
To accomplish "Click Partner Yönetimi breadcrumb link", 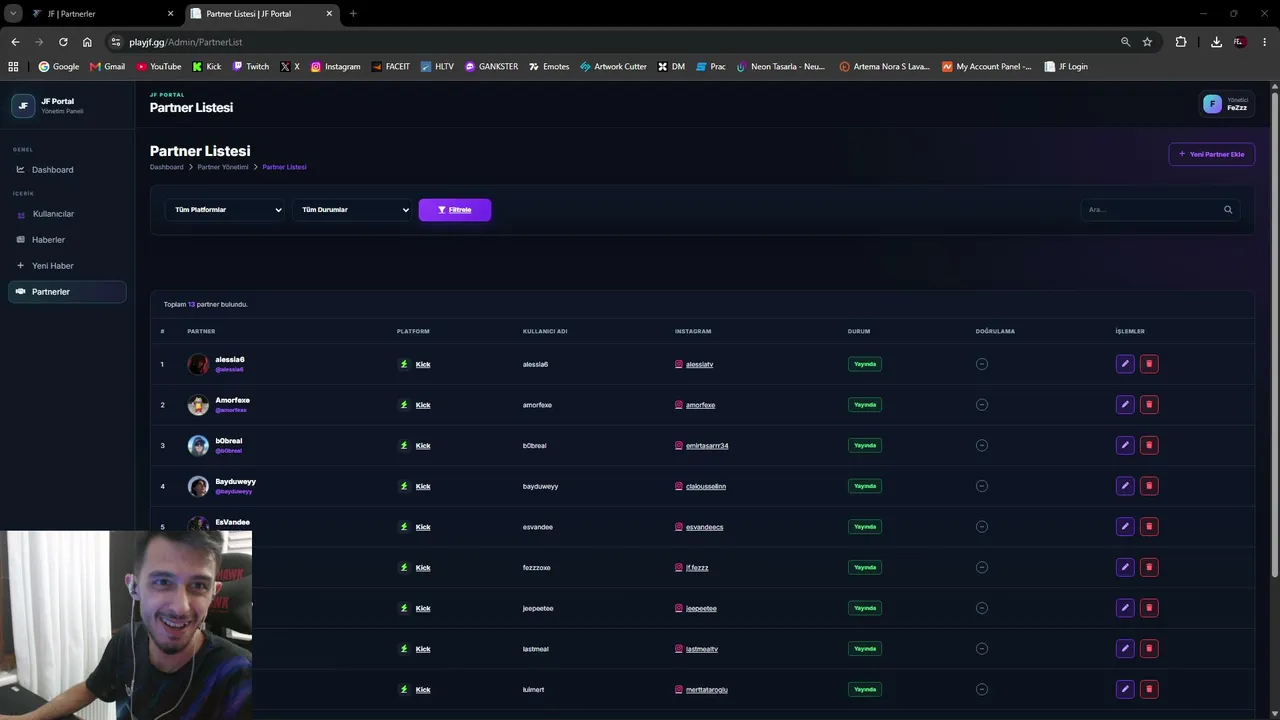I will [x=223, y=167].
